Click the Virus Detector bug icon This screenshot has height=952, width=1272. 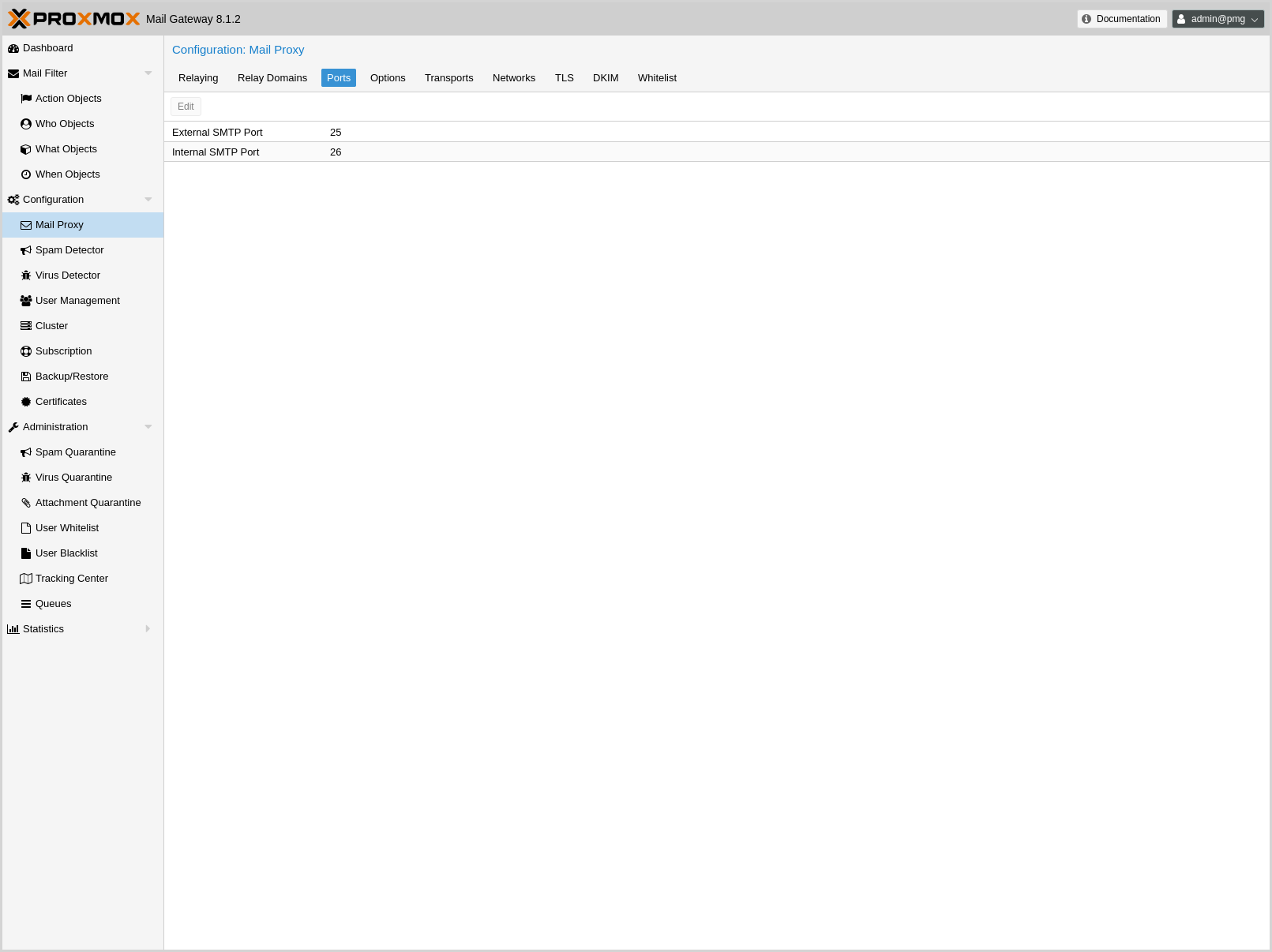pos(26,275)
